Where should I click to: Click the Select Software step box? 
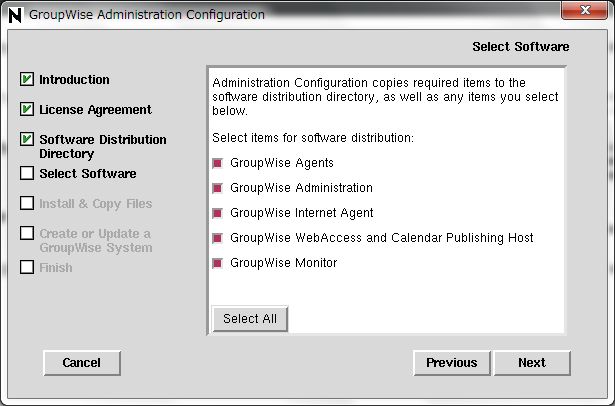[27, 173]
